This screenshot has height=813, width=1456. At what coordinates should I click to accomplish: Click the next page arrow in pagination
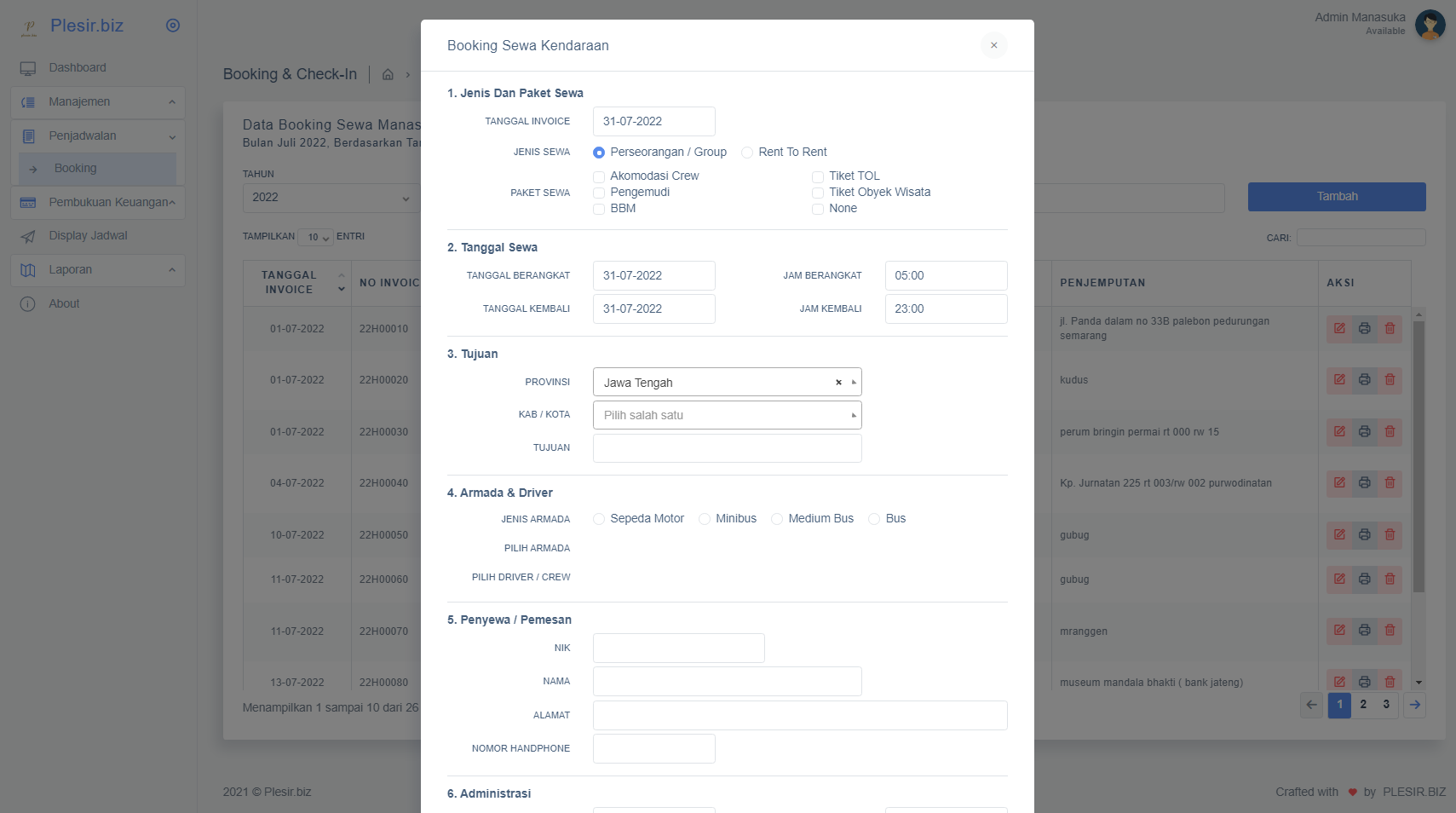1414,705
